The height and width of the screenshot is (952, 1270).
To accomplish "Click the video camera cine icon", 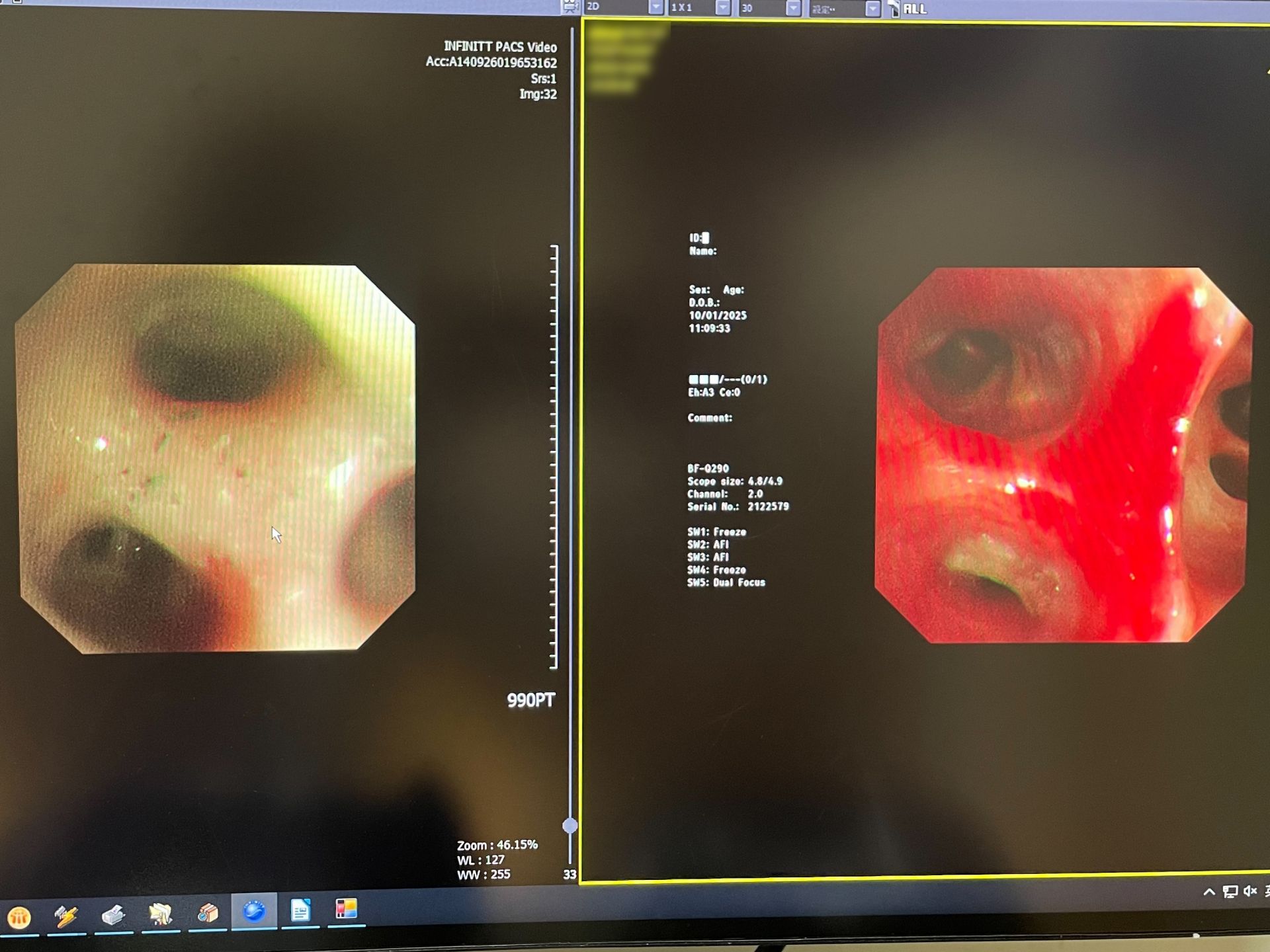I will pos(570,7).
